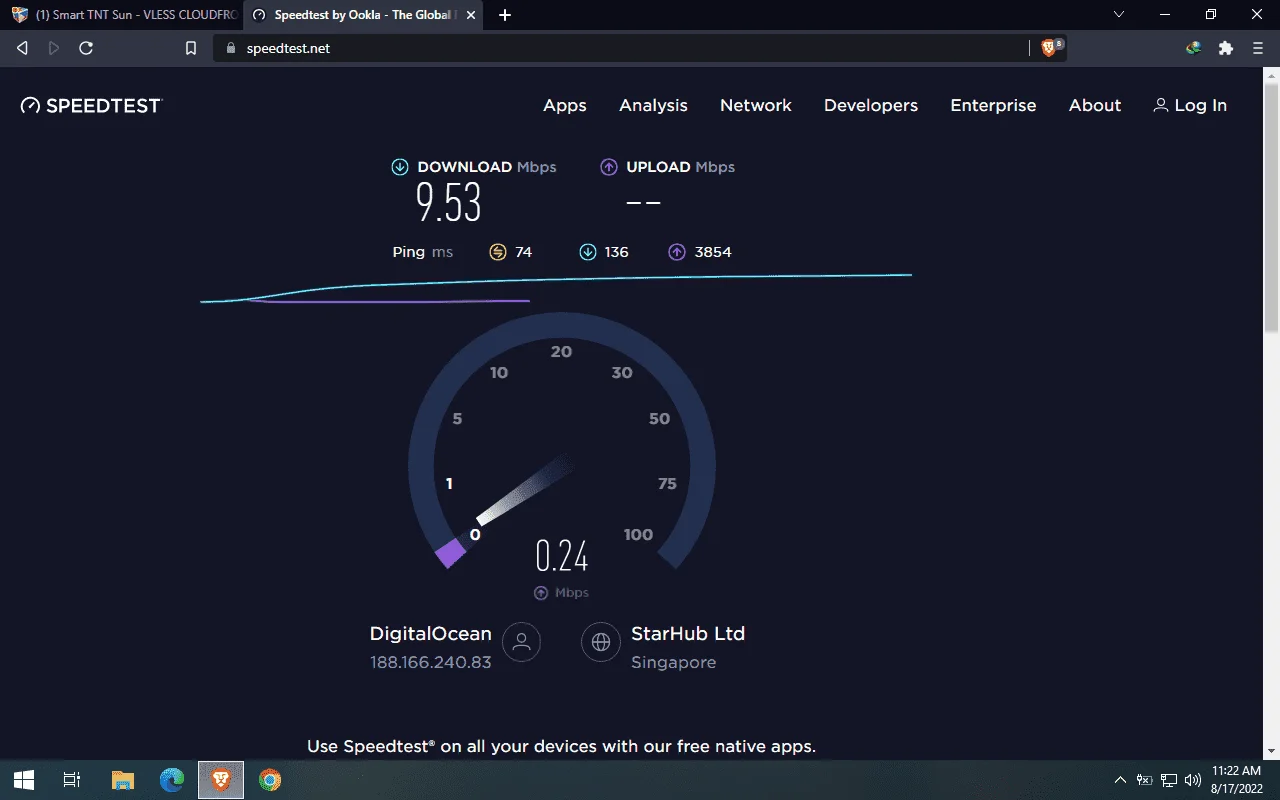
Task: Open the Network menu
Action: point(756,105)
